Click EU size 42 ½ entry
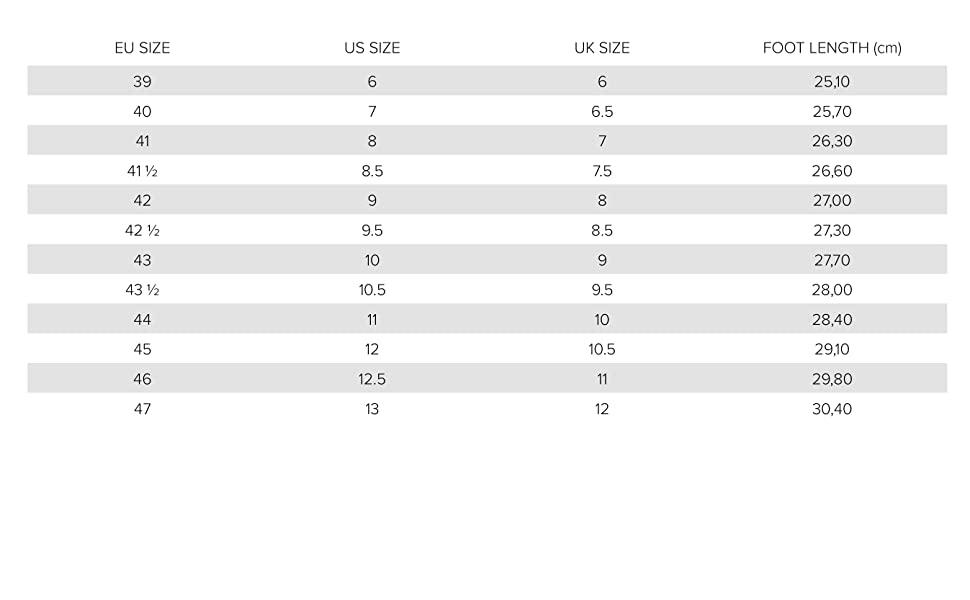The width and height of the screenshot is (970, 600). (x=142, y=231)
